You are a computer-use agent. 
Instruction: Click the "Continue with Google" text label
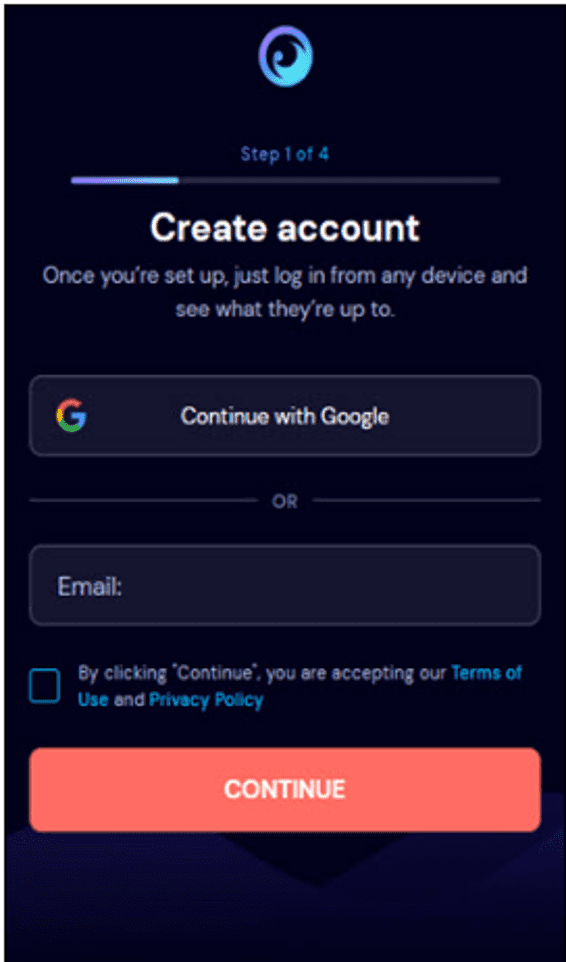coord(285,416)
